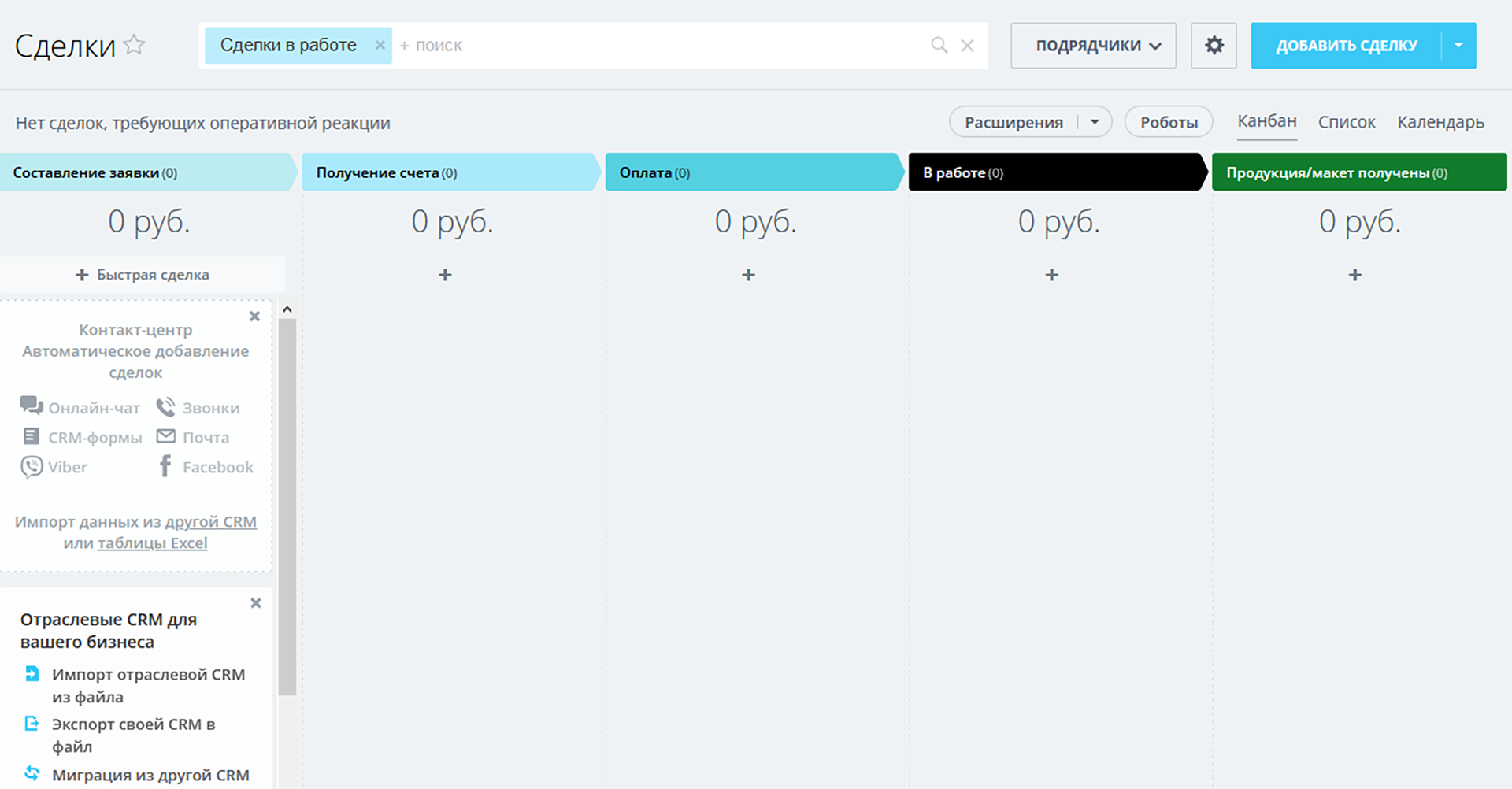The image size is (1512, 789).
Task: Open the Роботы settings
Action: [1169, 122]
